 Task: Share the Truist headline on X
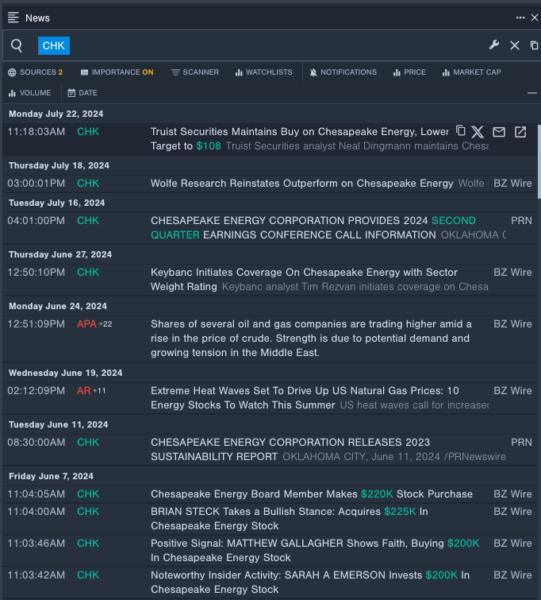tap(477, 132)
